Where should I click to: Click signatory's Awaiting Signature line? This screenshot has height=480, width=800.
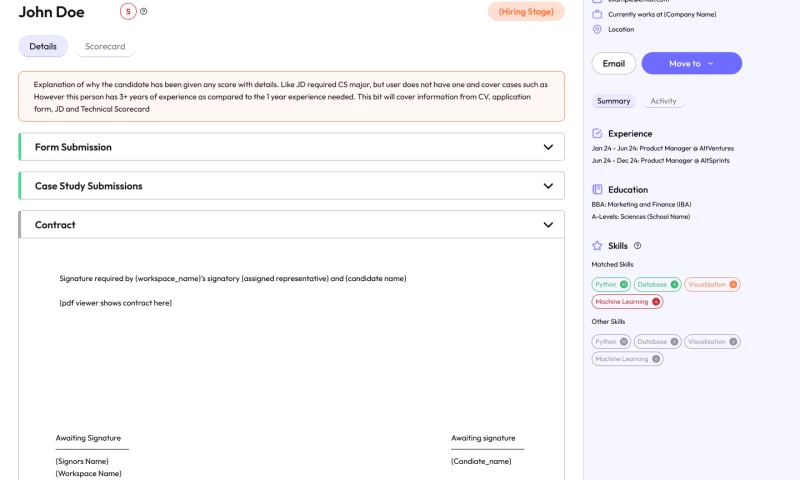coord(92,449)
